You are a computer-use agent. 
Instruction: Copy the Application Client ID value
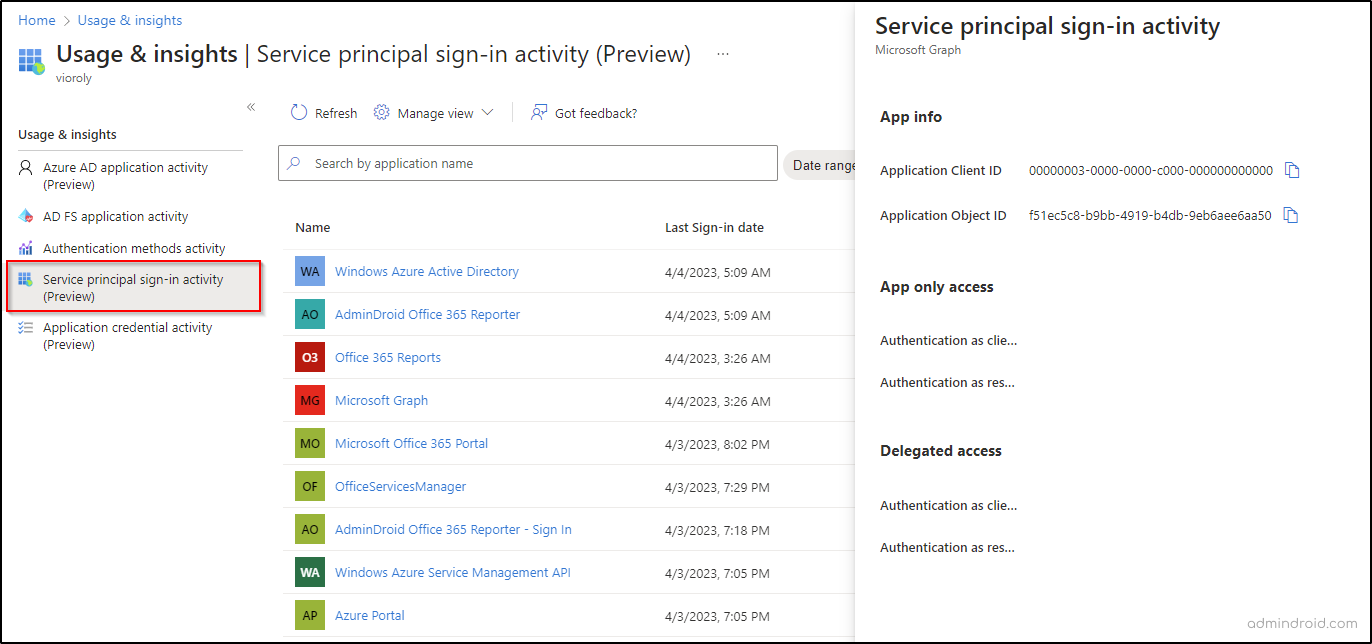point(1291,170)
